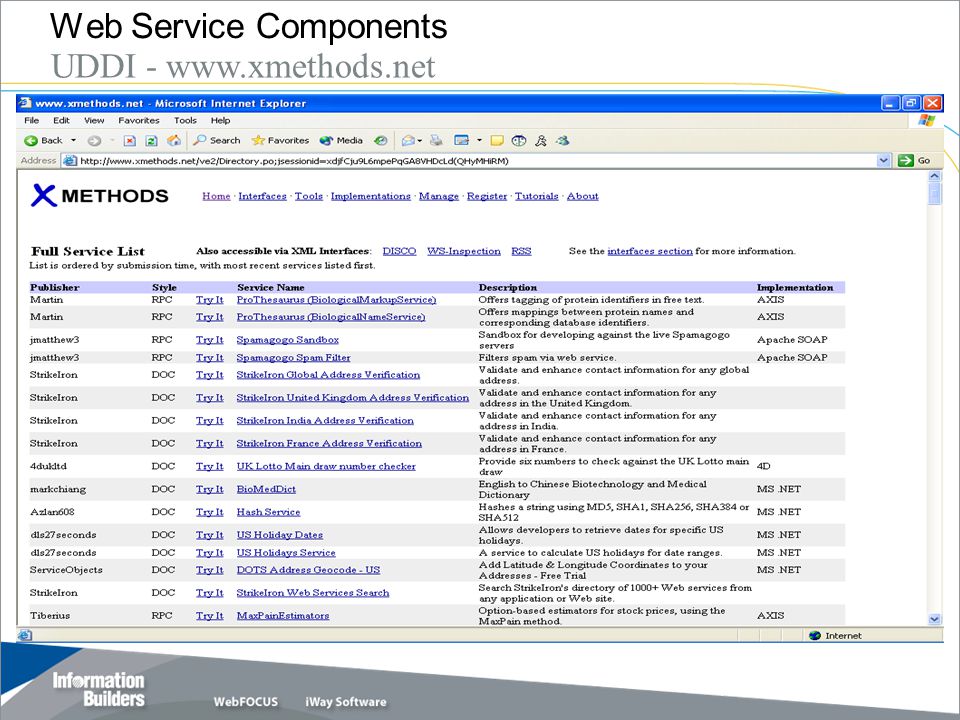The width and height of the screenshot is (960, 720).
Task: Open the Manage navigation link
Action: point(438,196)
